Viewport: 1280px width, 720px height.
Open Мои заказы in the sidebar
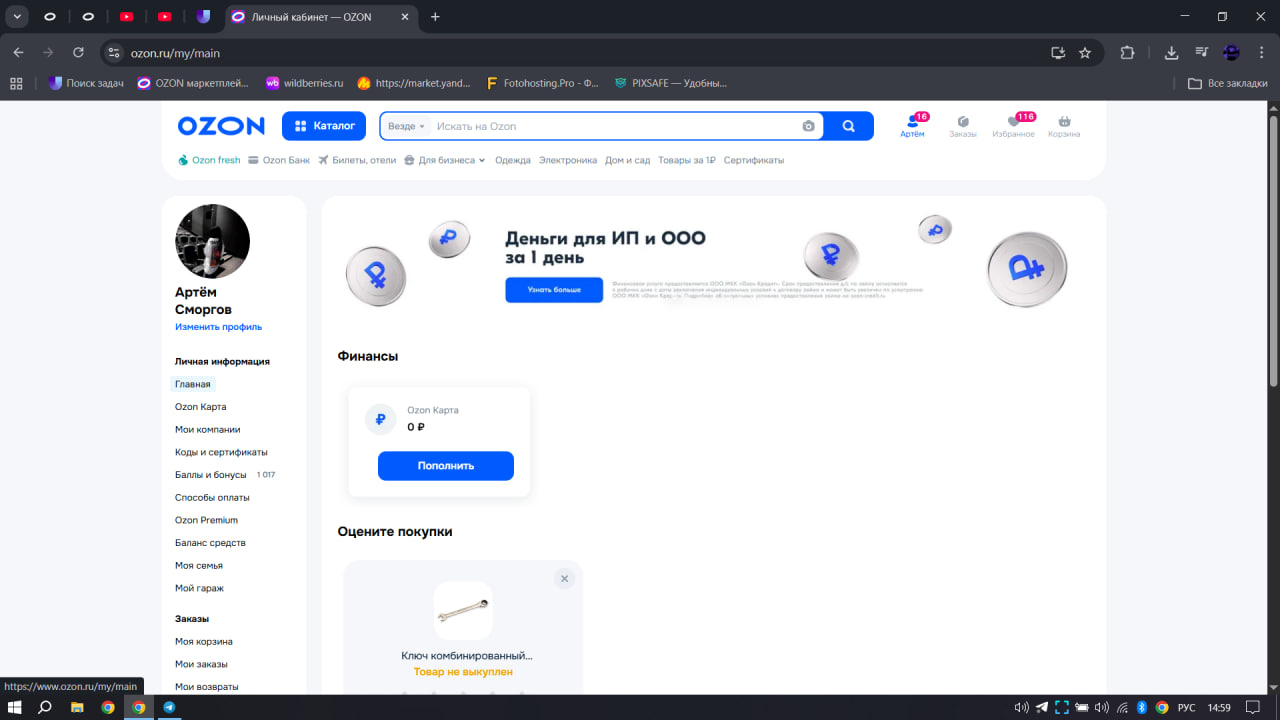(201, 664)
